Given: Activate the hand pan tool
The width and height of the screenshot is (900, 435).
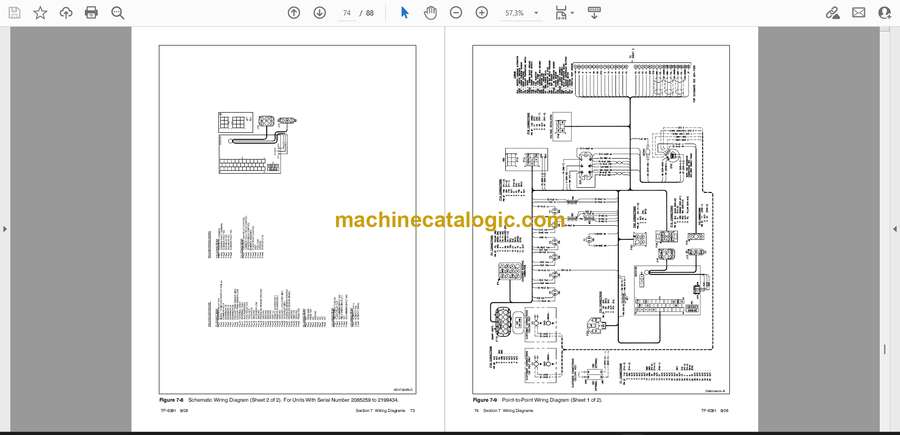Looking at the screenshot, I should (x=430, y=13).
